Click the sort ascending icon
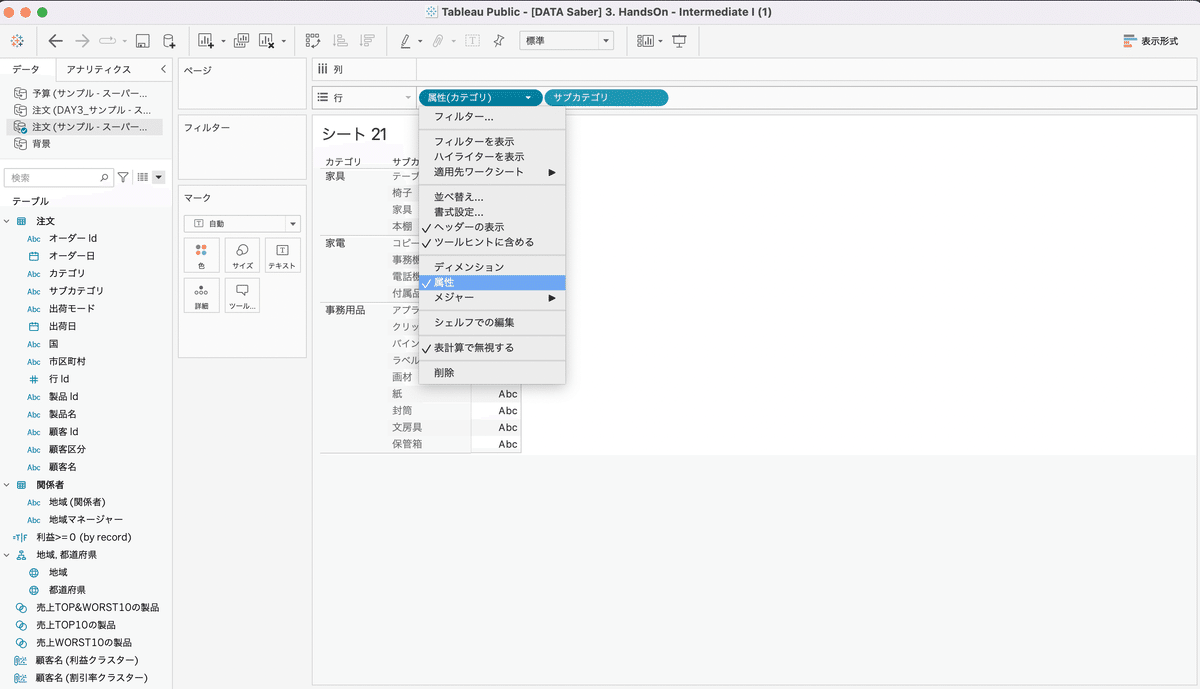 (340, 41)
